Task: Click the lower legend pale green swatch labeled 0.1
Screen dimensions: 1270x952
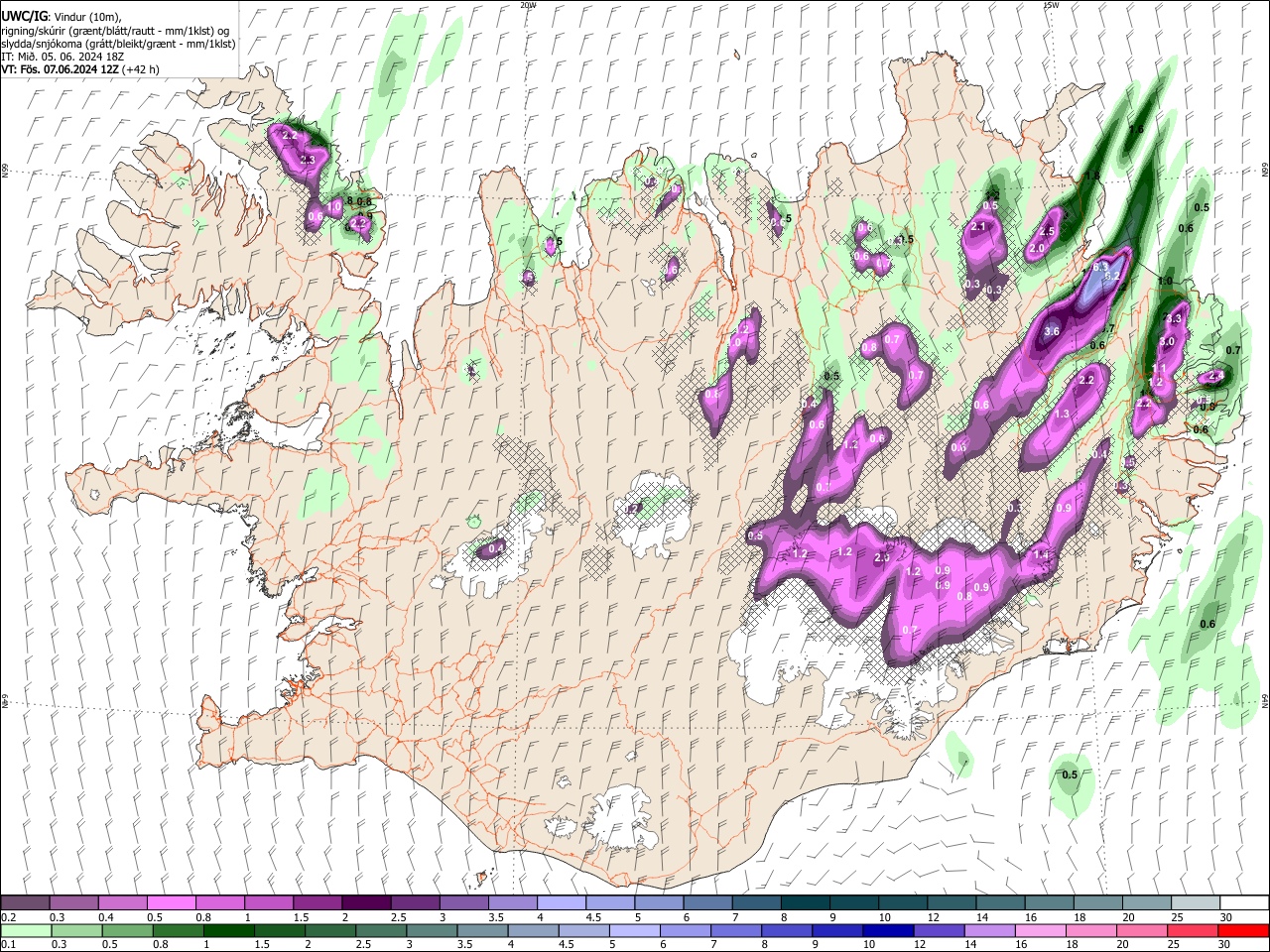Action: click(x=26, y=930)
